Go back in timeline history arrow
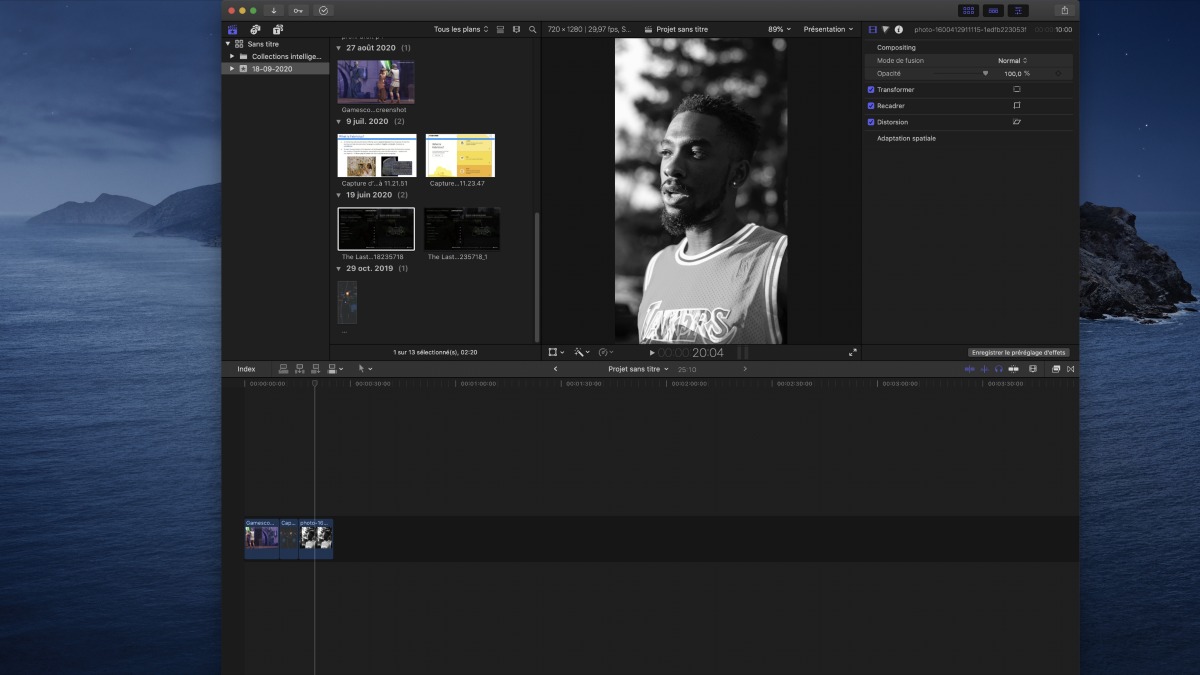The width and height of the screenshot is (1200, 675). point(556,369)
